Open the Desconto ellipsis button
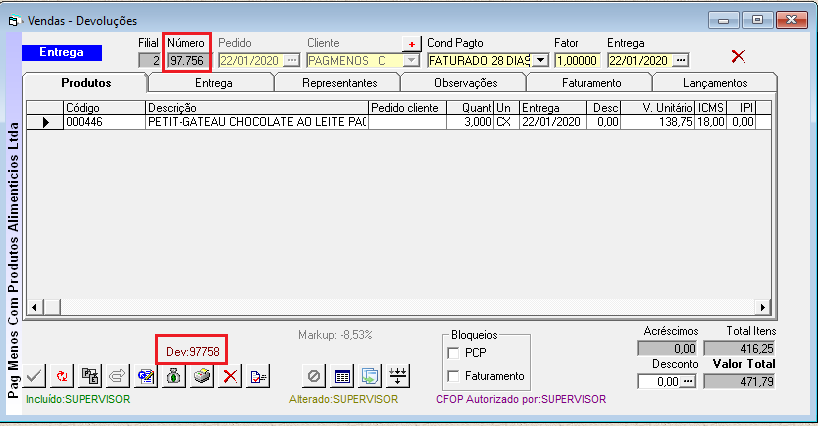This screenshot has width=818, height=426. click(x=687, y=381)
